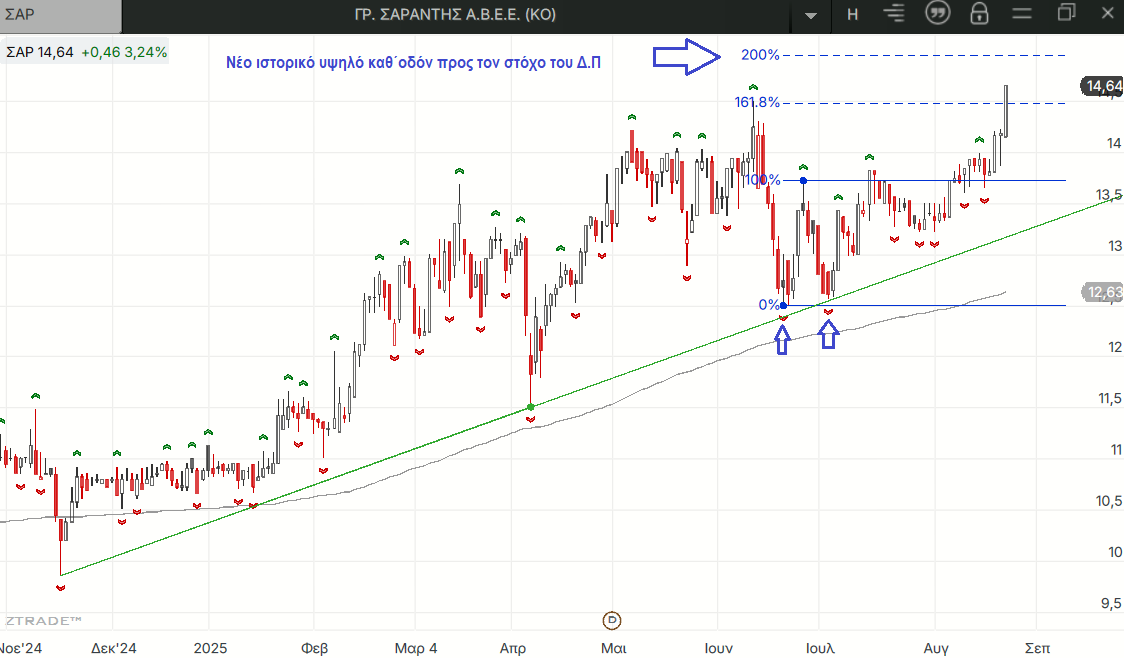Screen dimensions: 1124x658
Task: Click the 10,5 price axis label
Action: coord(1110,501)
